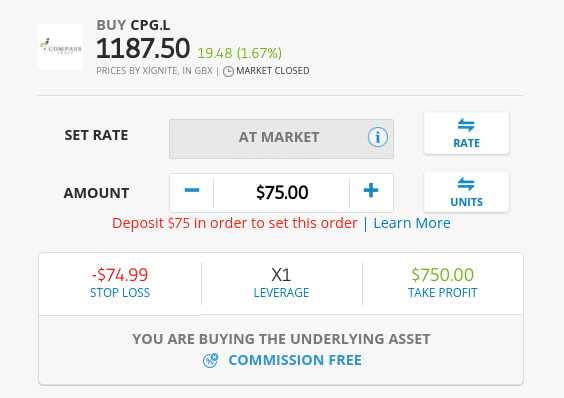The width and height of the screenshot is (564, 398).
Task: Click the COMMISSION FREE link text
Action: coord(295,360)
